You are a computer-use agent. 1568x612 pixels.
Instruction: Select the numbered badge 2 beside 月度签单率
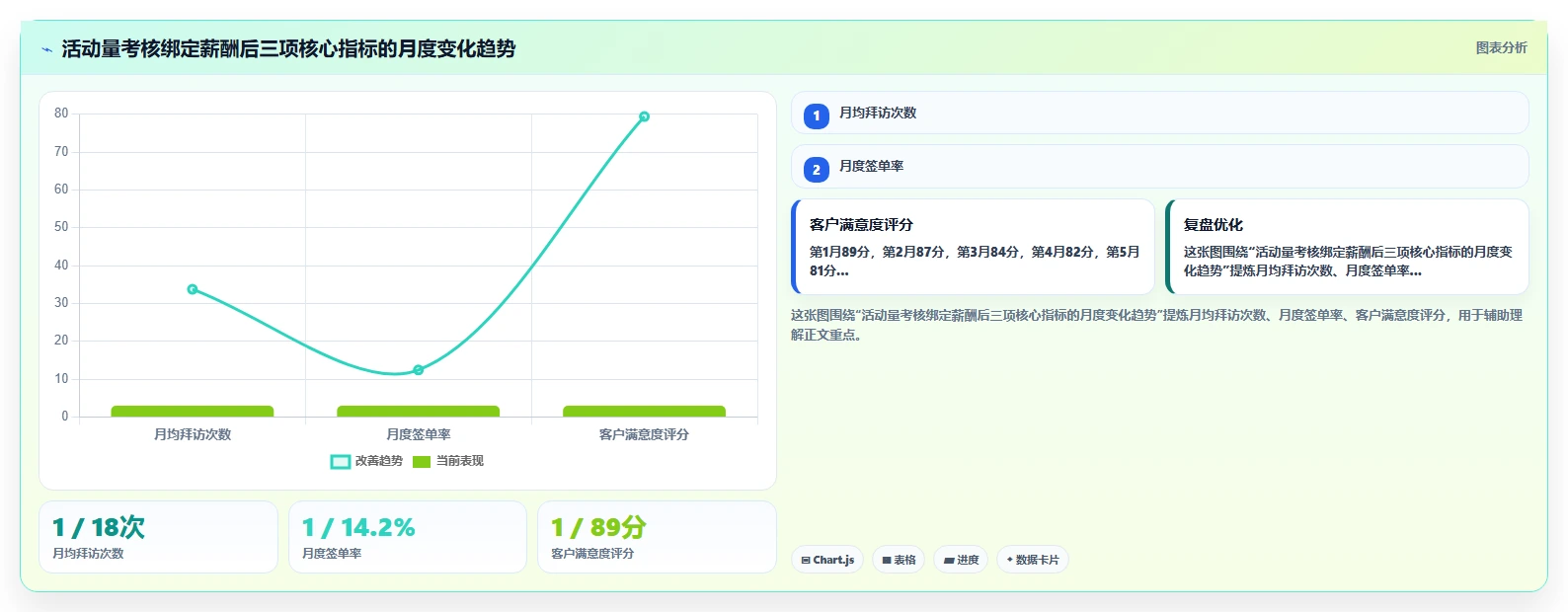817,170
